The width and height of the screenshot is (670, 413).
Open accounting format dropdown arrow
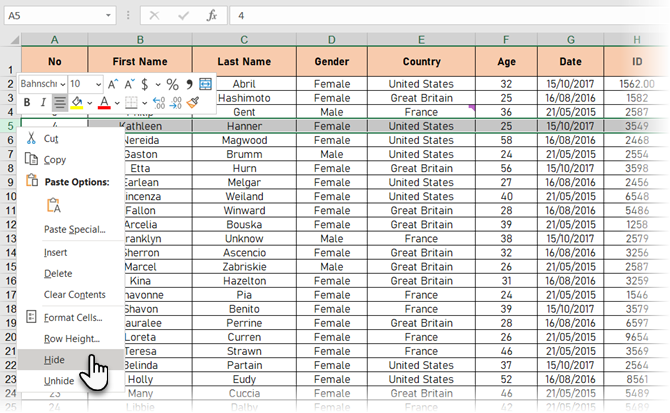[x=158, y=84]
